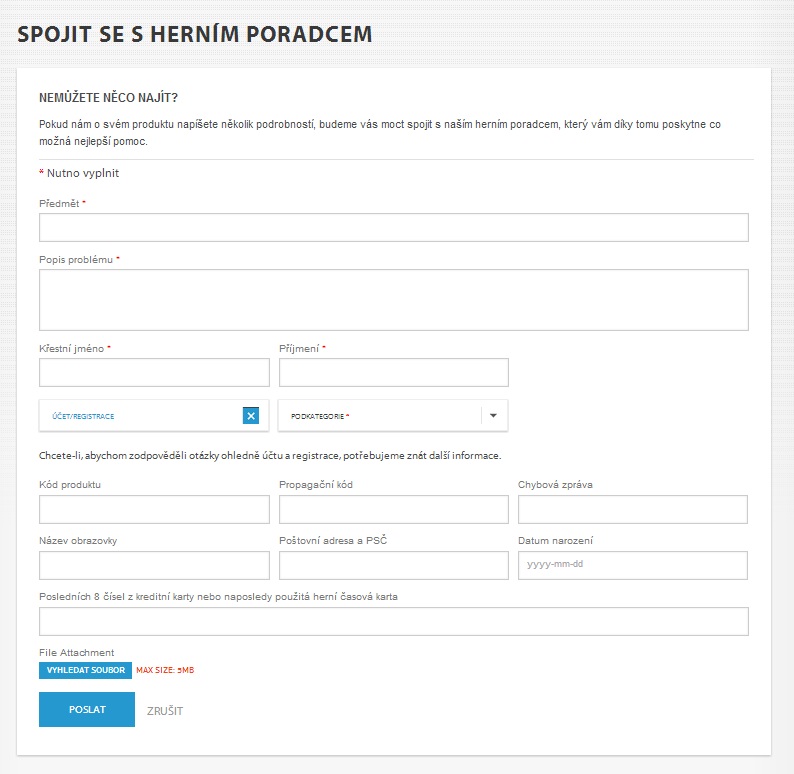
Task: Cancel via the Zrušit link
Action: coord(165,711)
